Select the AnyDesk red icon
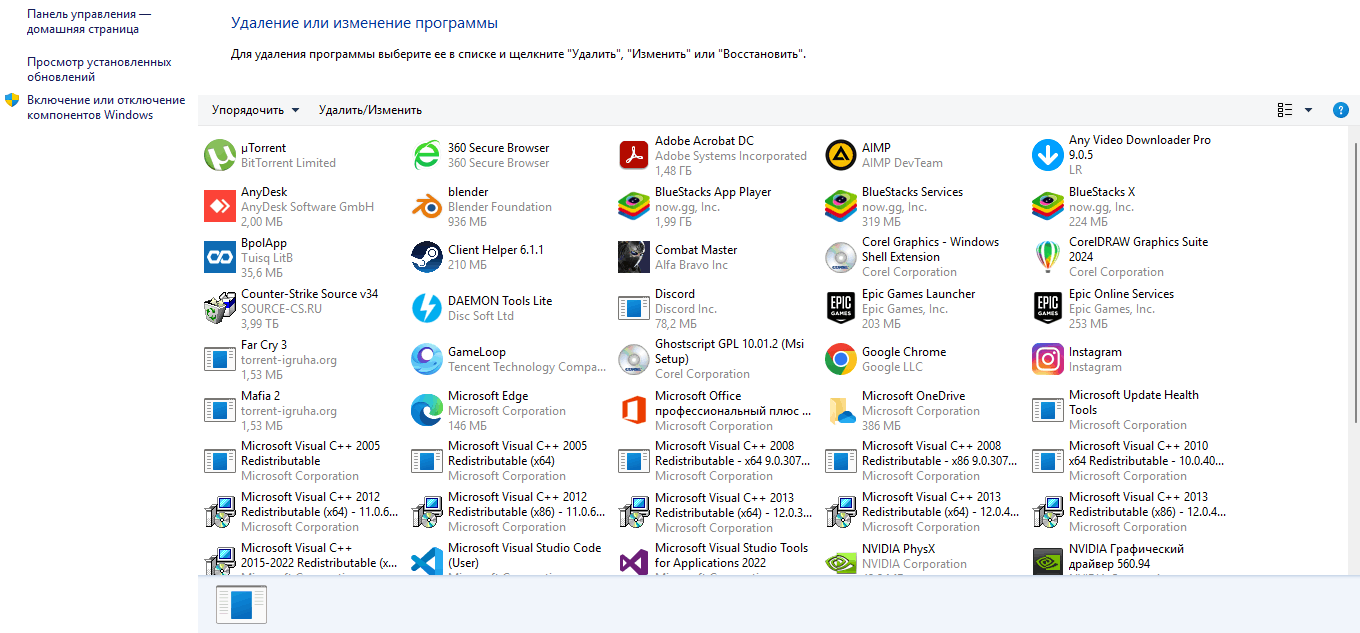 coord(220,206)
